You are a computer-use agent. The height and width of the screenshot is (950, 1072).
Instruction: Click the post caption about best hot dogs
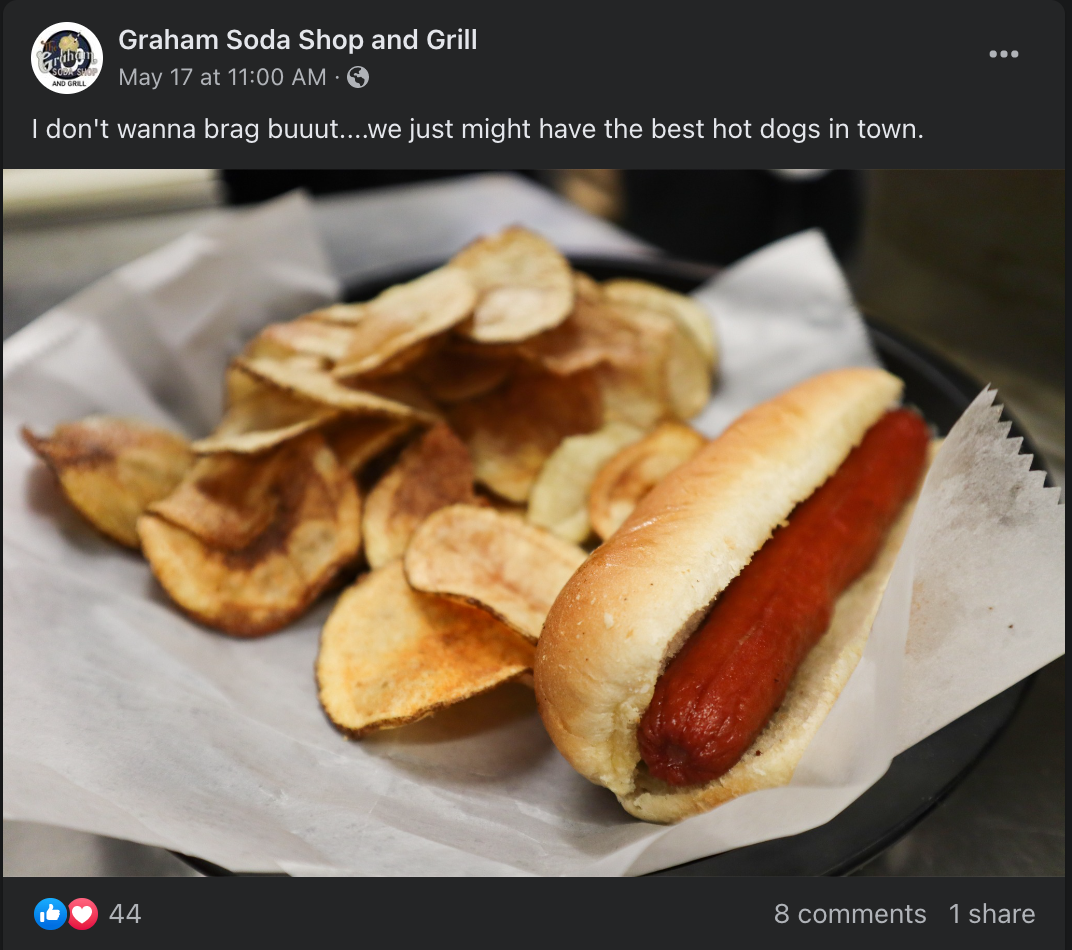pyautogui.click(x=477, y=129)
